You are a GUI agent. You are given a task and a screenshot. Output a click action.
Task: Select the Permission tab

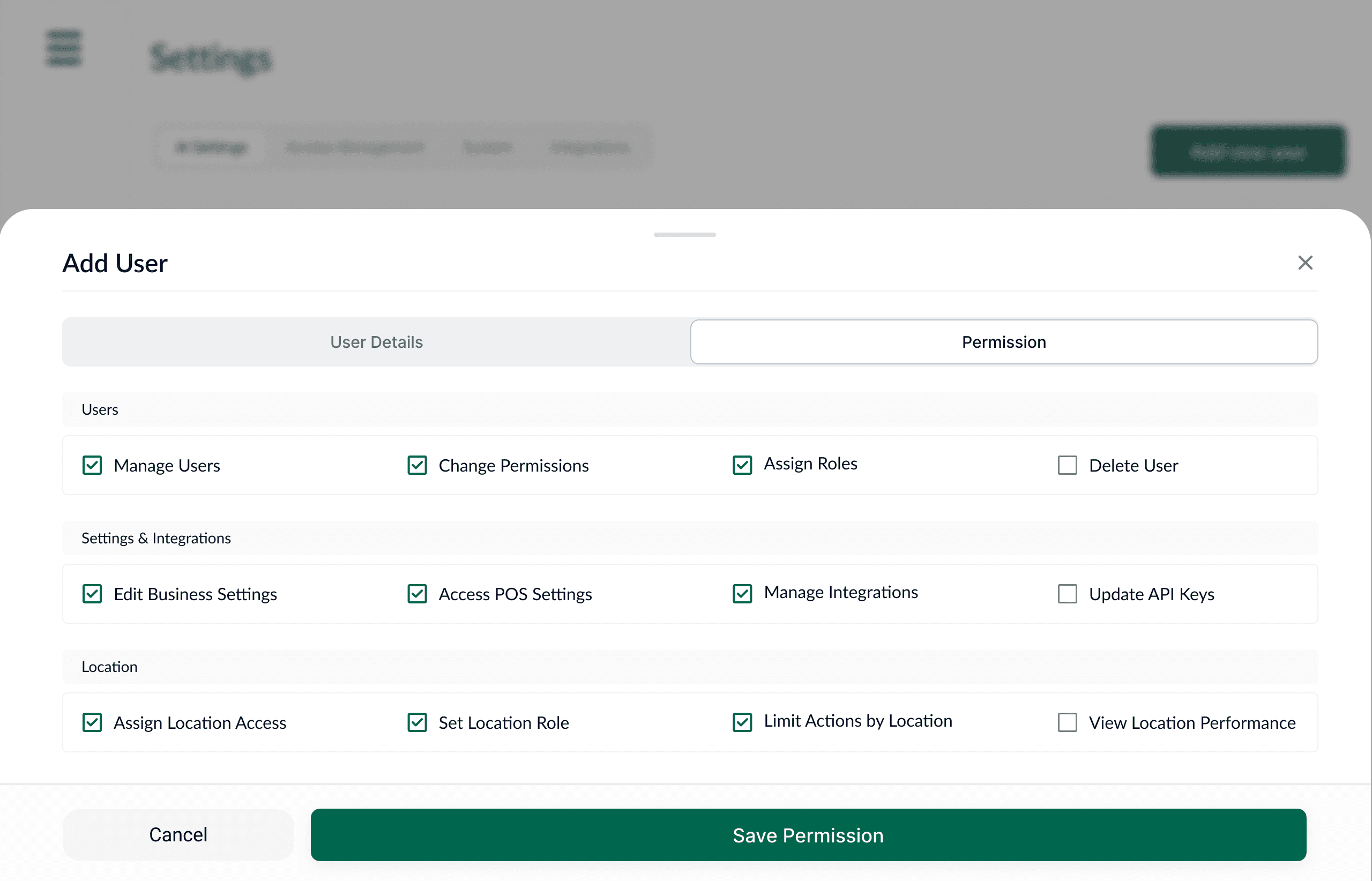tap(1003, 342)
